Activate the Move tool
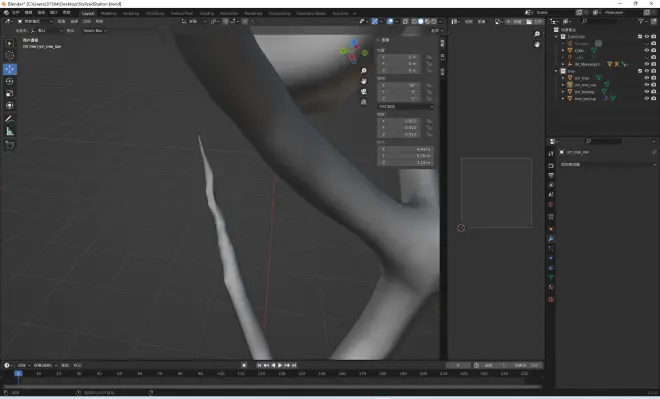The width and height of the screenshot is (660, 399). [x=10, y=69]
